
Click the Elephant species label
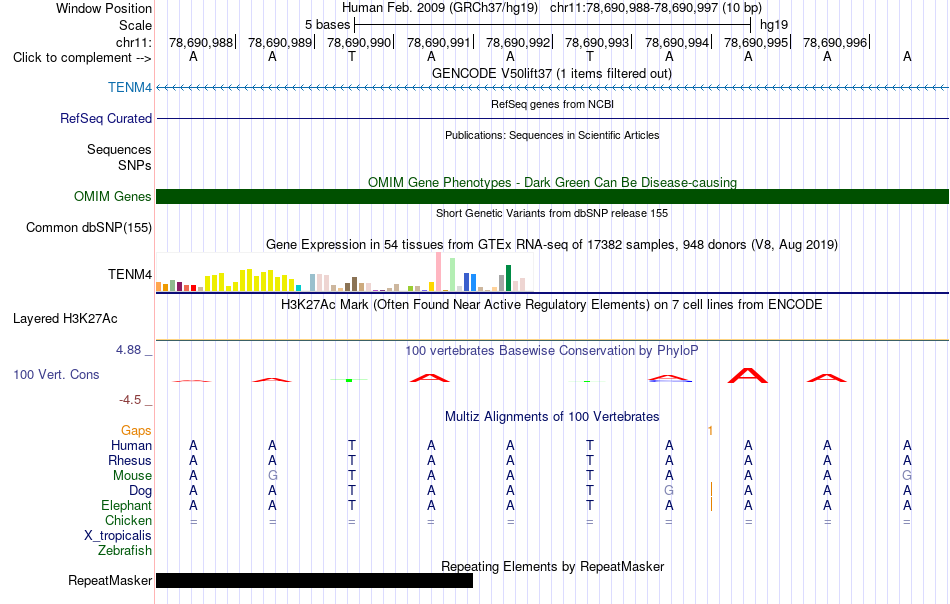(126, 505)
